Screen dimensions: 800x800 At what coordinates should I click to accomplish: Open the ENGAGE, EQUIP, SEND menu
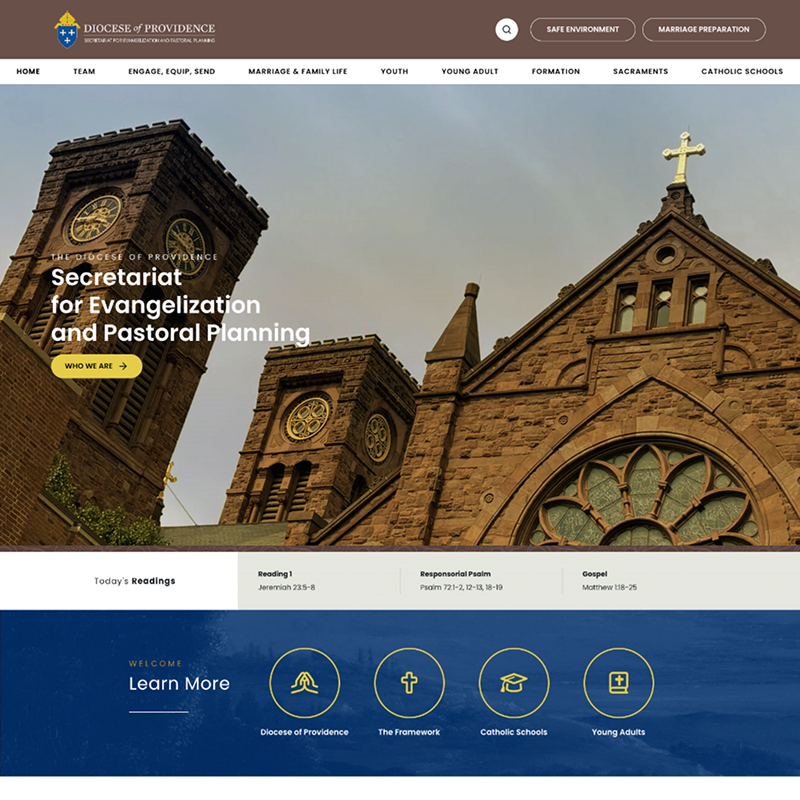(172, 71)
